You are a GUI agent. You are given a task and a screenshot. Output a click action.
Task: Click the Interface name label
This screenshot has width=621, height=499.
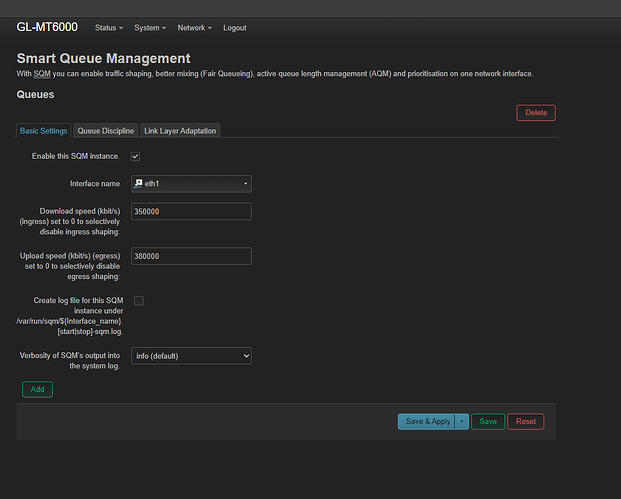click(x=95, y=184)
